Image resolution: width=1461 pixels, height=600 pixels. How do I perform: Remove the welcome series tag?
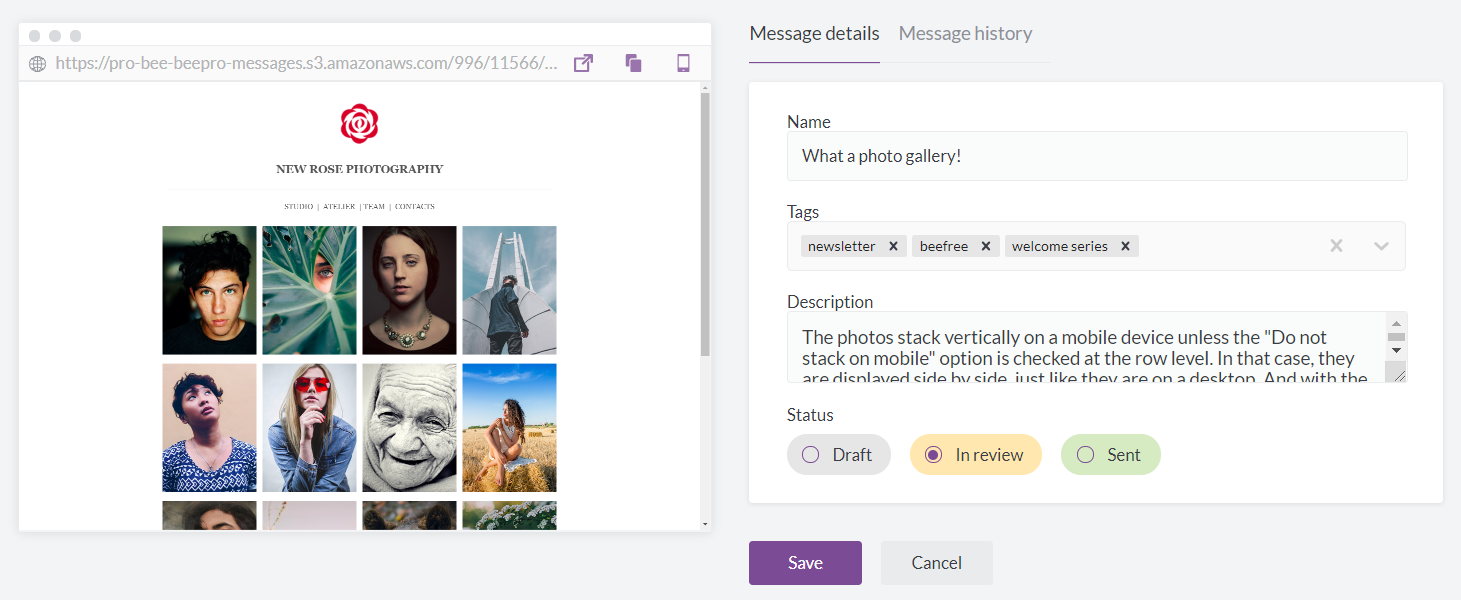tap(1125, 246)
